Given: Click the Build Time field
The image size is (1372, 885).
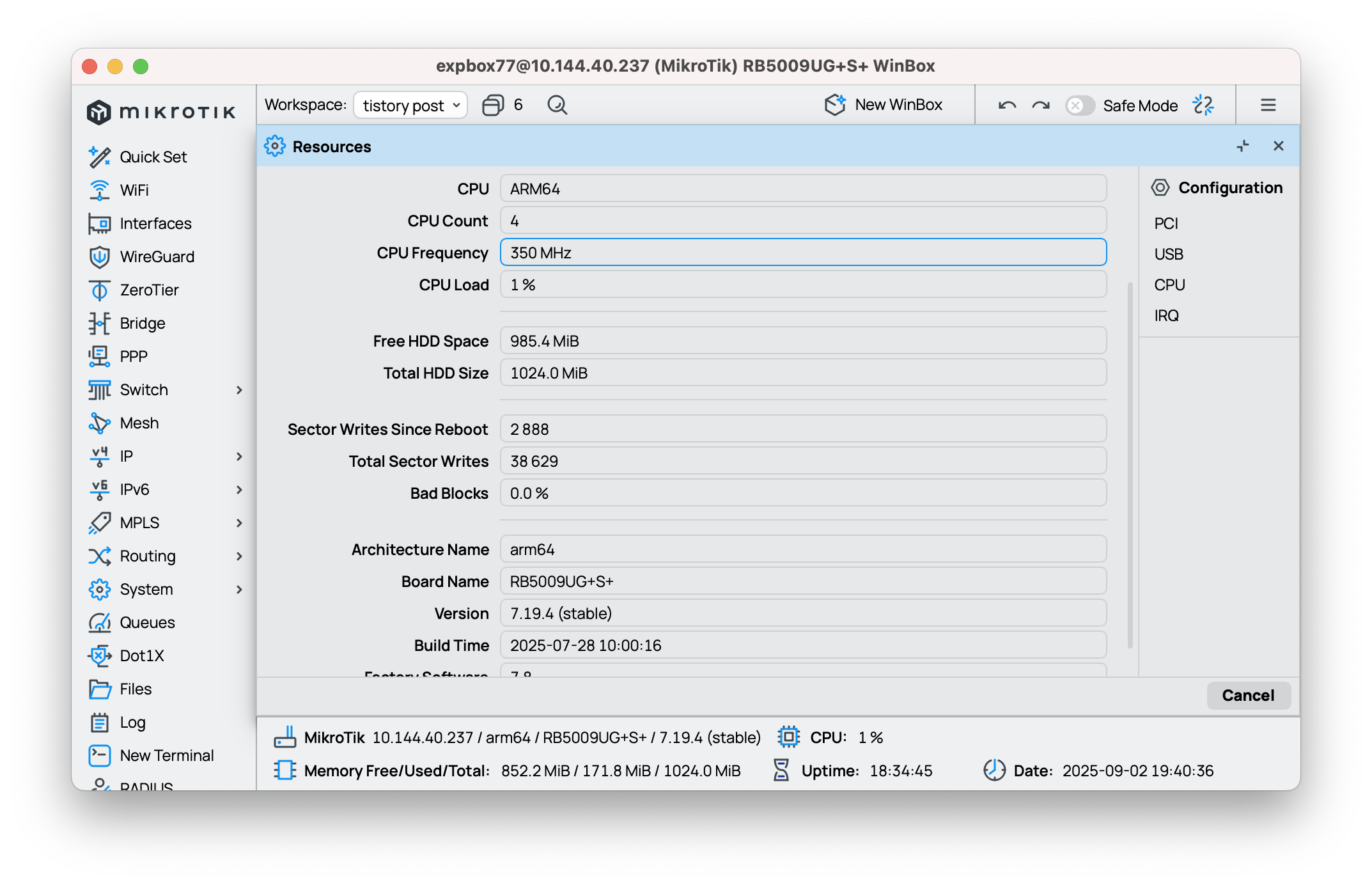Looking at the screenshot, I should coord(804,645).
